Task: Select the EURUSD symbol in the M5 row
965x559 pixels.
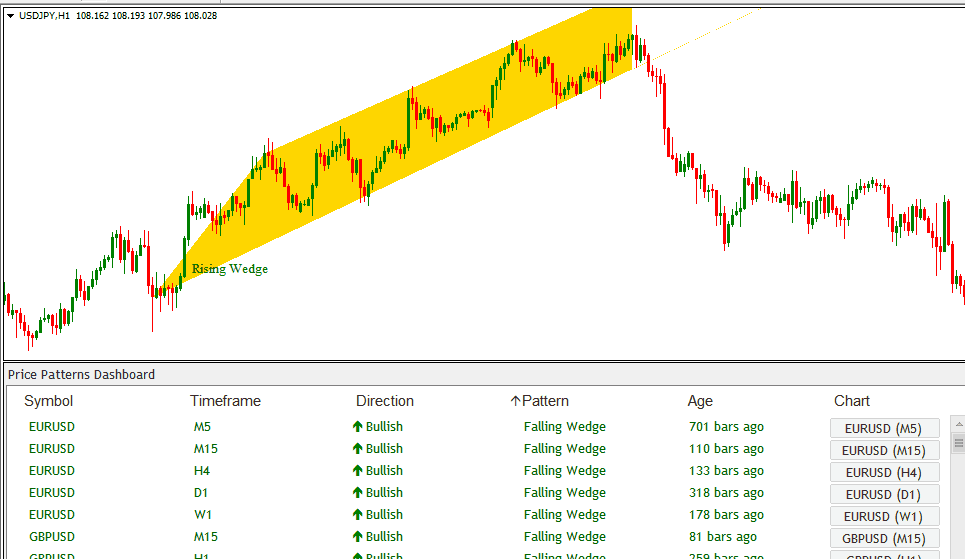Action: 52,427
